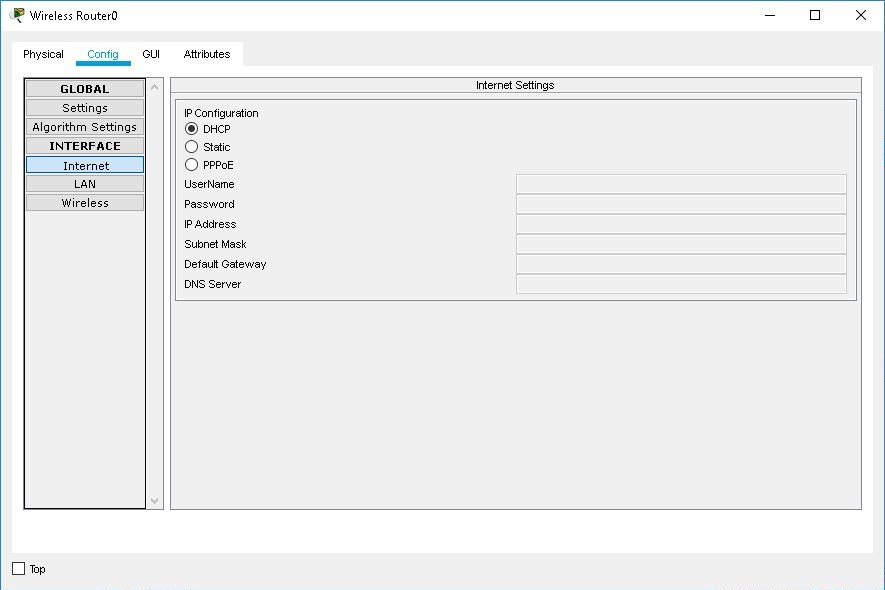
Task: Click the UserName input field
Action: point(680,184)
